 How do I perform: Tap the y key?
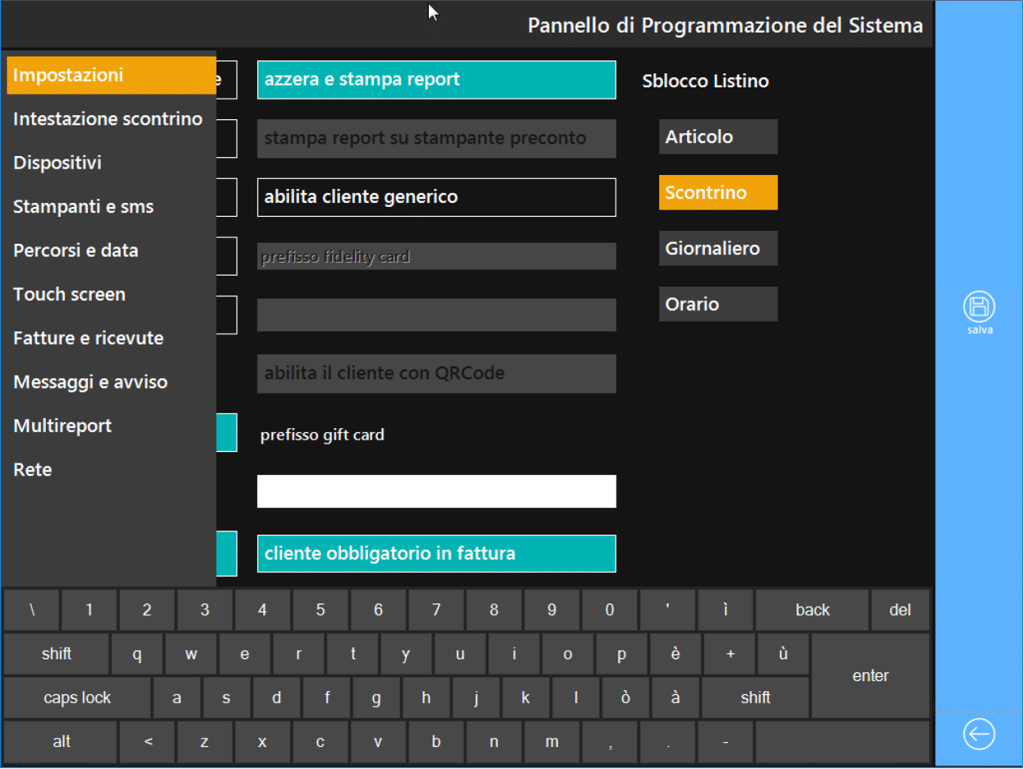click(x=406, y=653)
